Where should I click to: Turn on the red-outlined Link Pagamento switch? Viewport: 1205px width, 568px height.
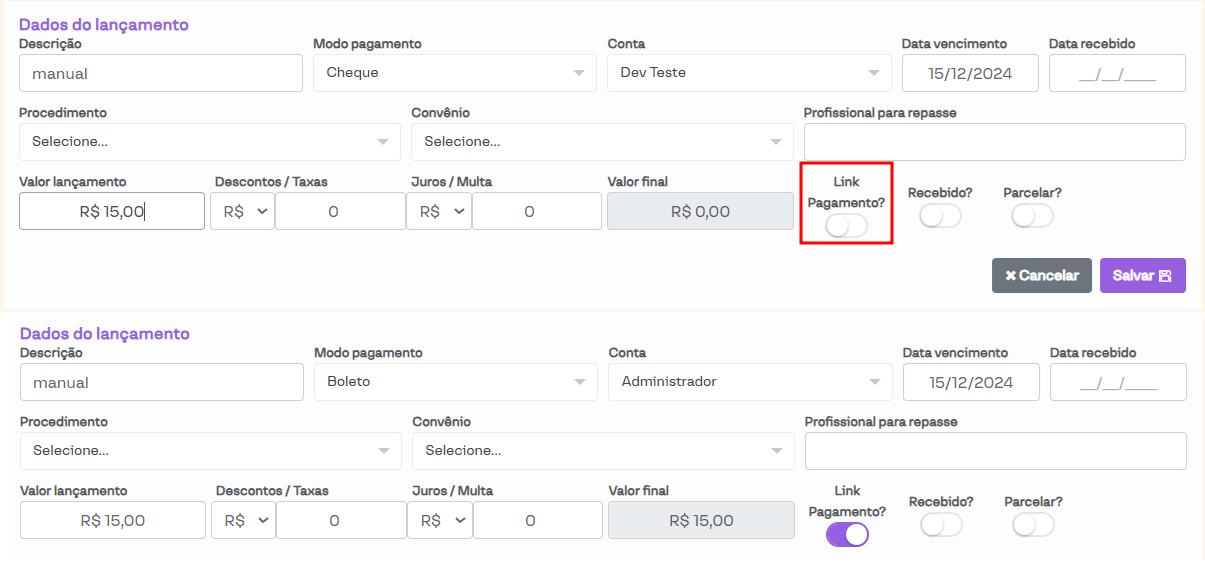click(x=846, y=226)
